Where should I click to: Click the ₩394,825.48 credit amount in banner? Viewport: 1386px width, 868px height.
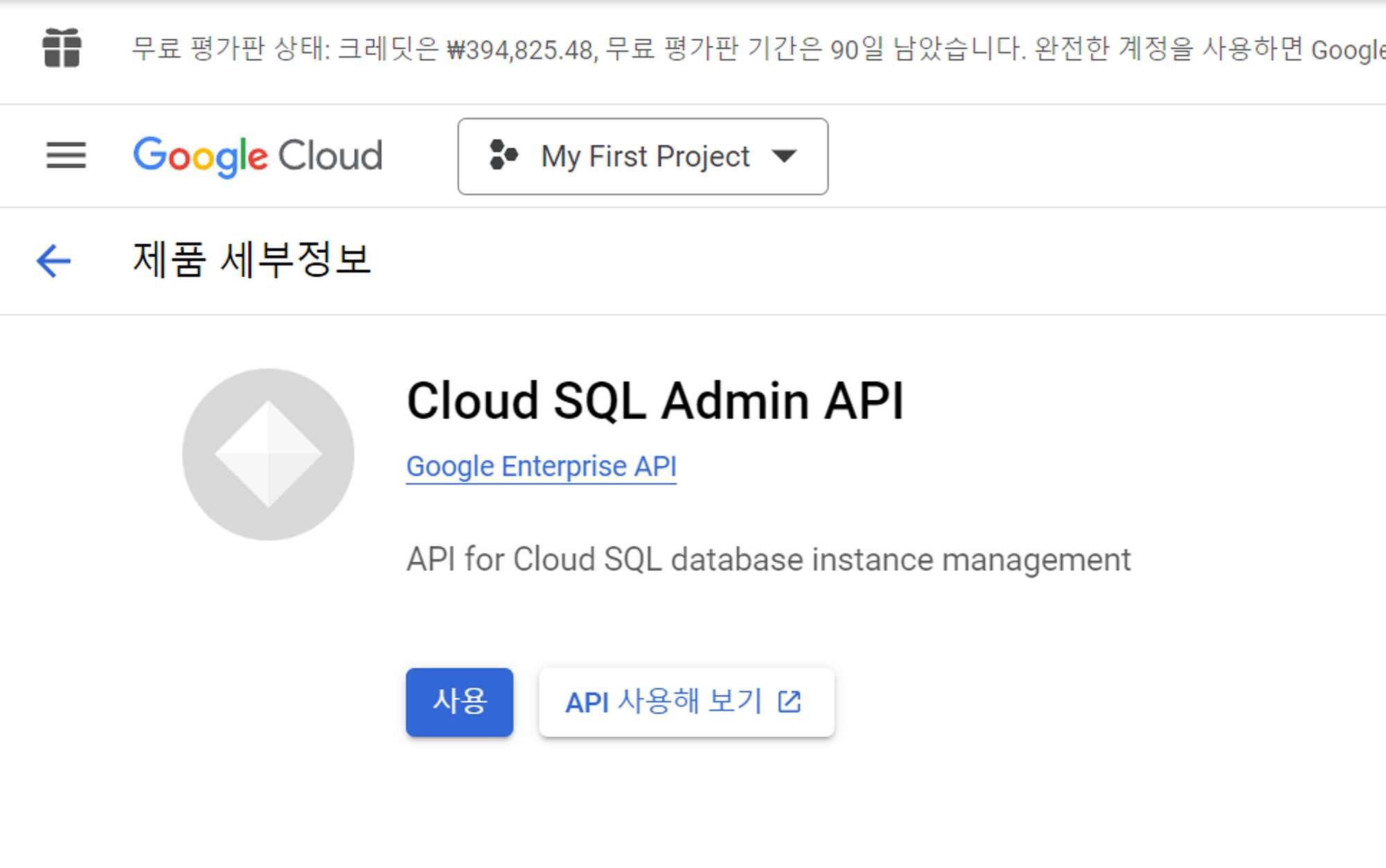521,50
